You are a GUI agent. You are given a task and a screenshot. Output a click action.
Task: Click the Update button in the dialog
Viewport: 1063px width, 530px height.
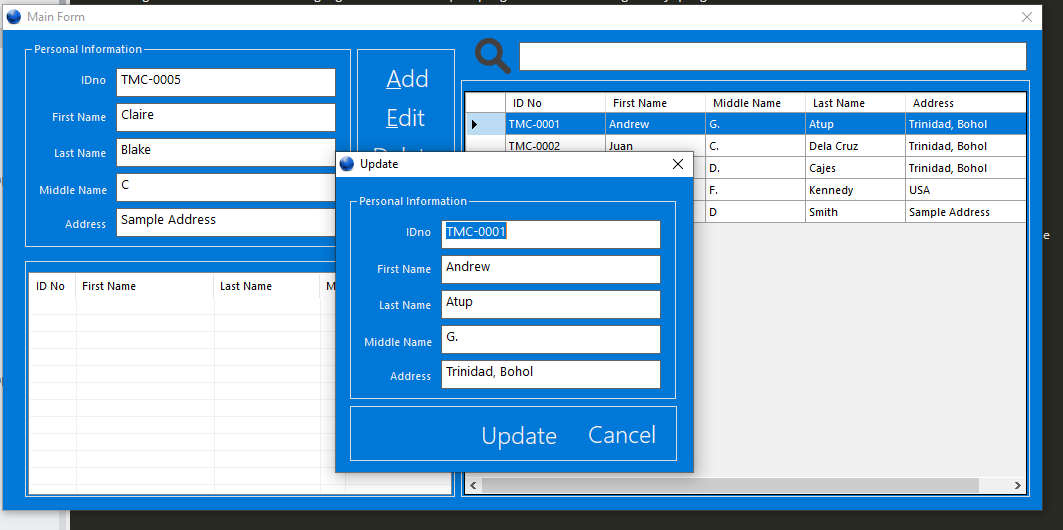tap(519, 435)
